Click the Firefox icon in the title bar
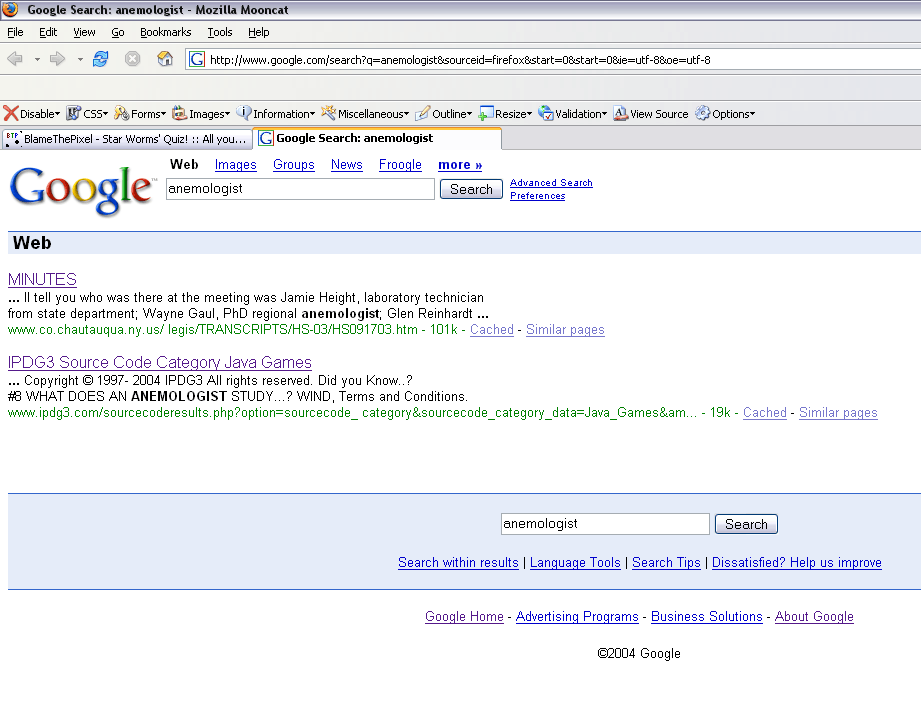The height and width of the screenshot is (711, 921). tap(10, 9)
